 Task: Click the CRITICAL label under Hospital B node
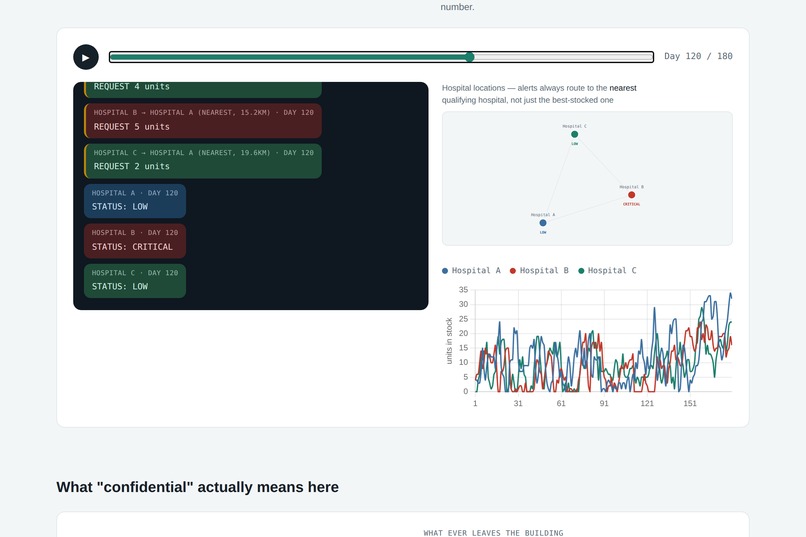click(631, 204)
